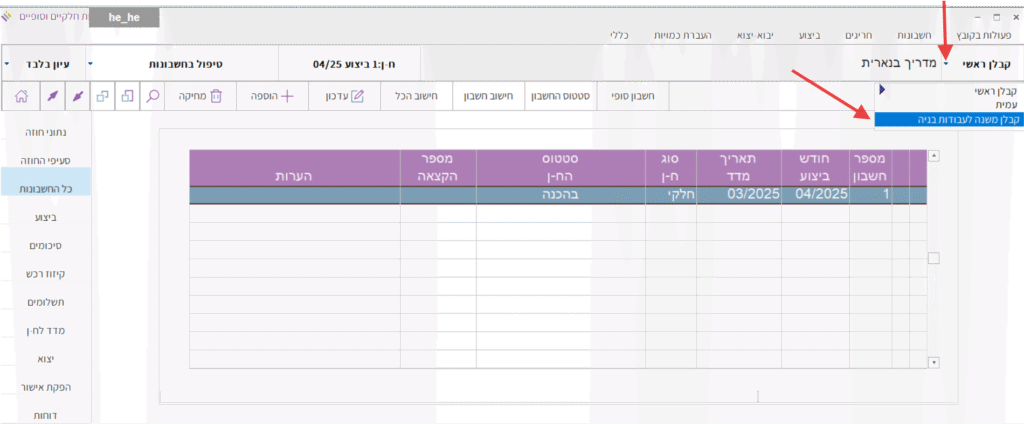Click the left purple pin arrow icon
This screenshot has height=424, width=1024.
pyautogui.click(x=51, y=97)
